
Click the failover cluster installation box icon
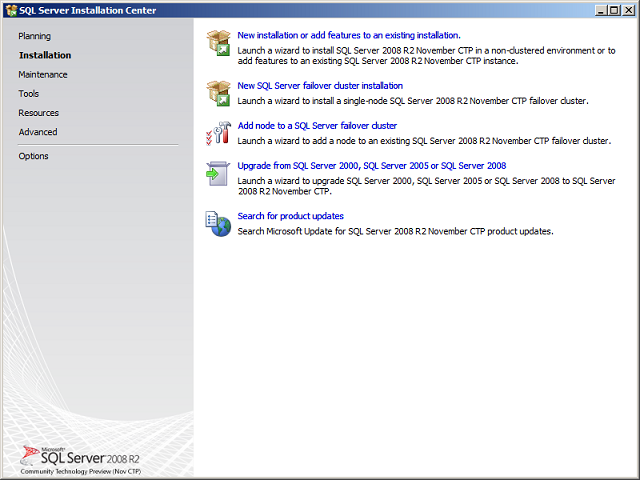pos(218,93)
